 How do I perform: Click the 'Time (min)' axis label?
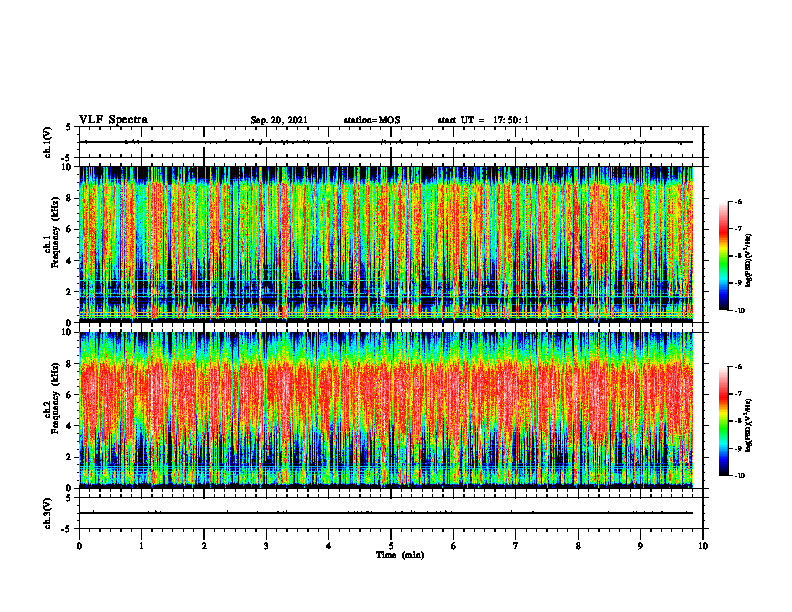point(400,555)
